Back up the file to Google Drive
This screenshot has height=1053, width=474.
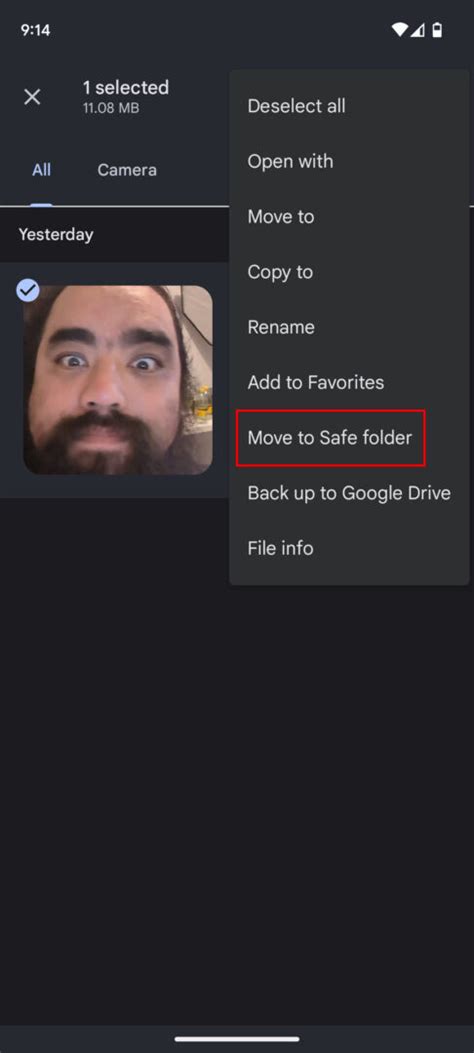(x=349, y=493)
